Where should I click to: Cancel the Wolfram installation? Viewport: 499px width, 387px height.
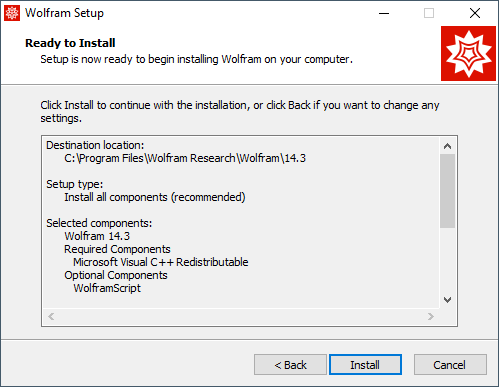[x=450, y=365]
